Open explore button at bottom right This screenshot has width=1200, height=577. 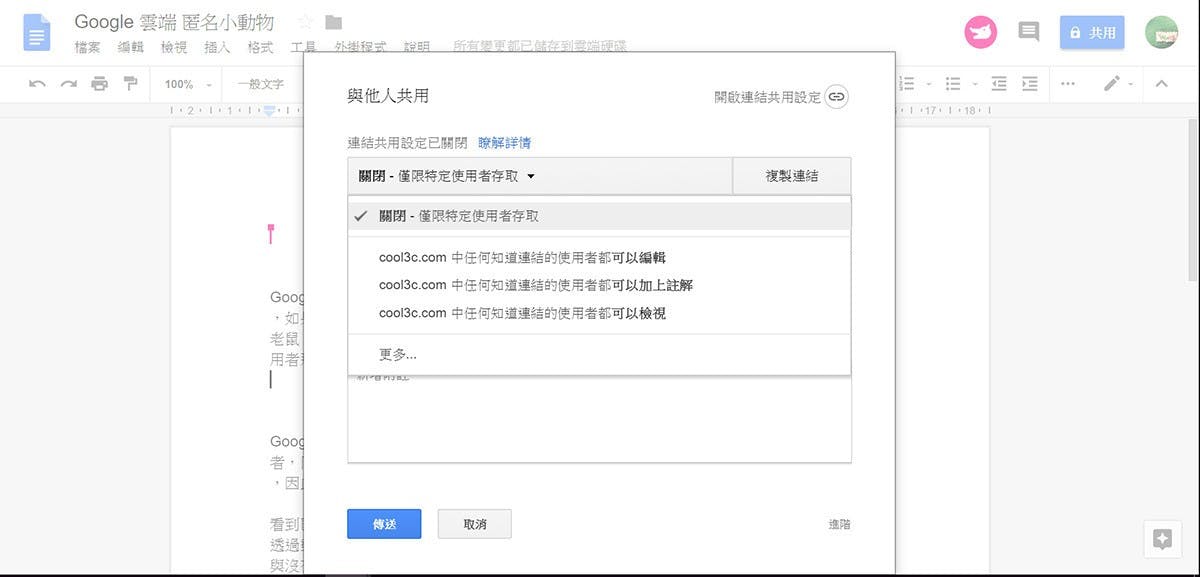[1162, 540]
